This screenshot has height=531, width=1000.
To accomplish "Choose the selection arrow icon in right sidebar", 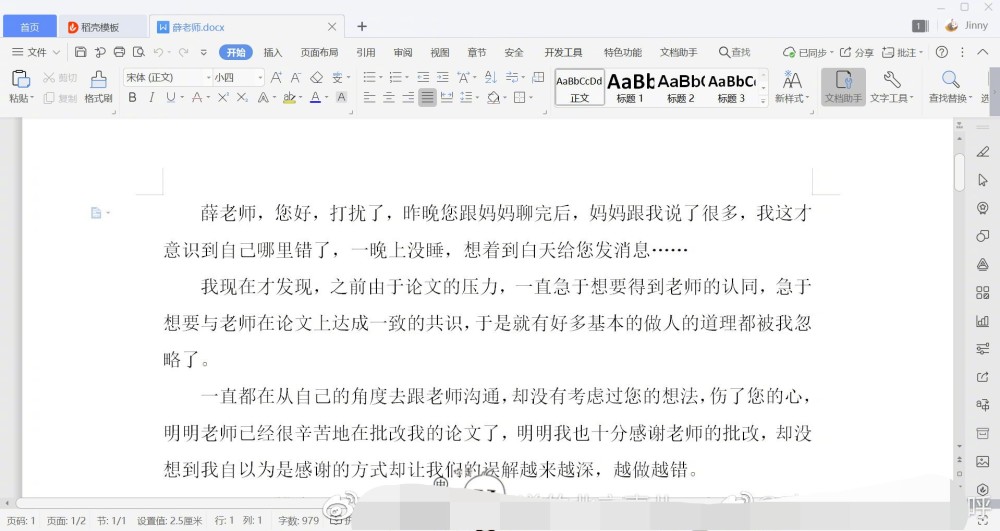I will [983, 180].
